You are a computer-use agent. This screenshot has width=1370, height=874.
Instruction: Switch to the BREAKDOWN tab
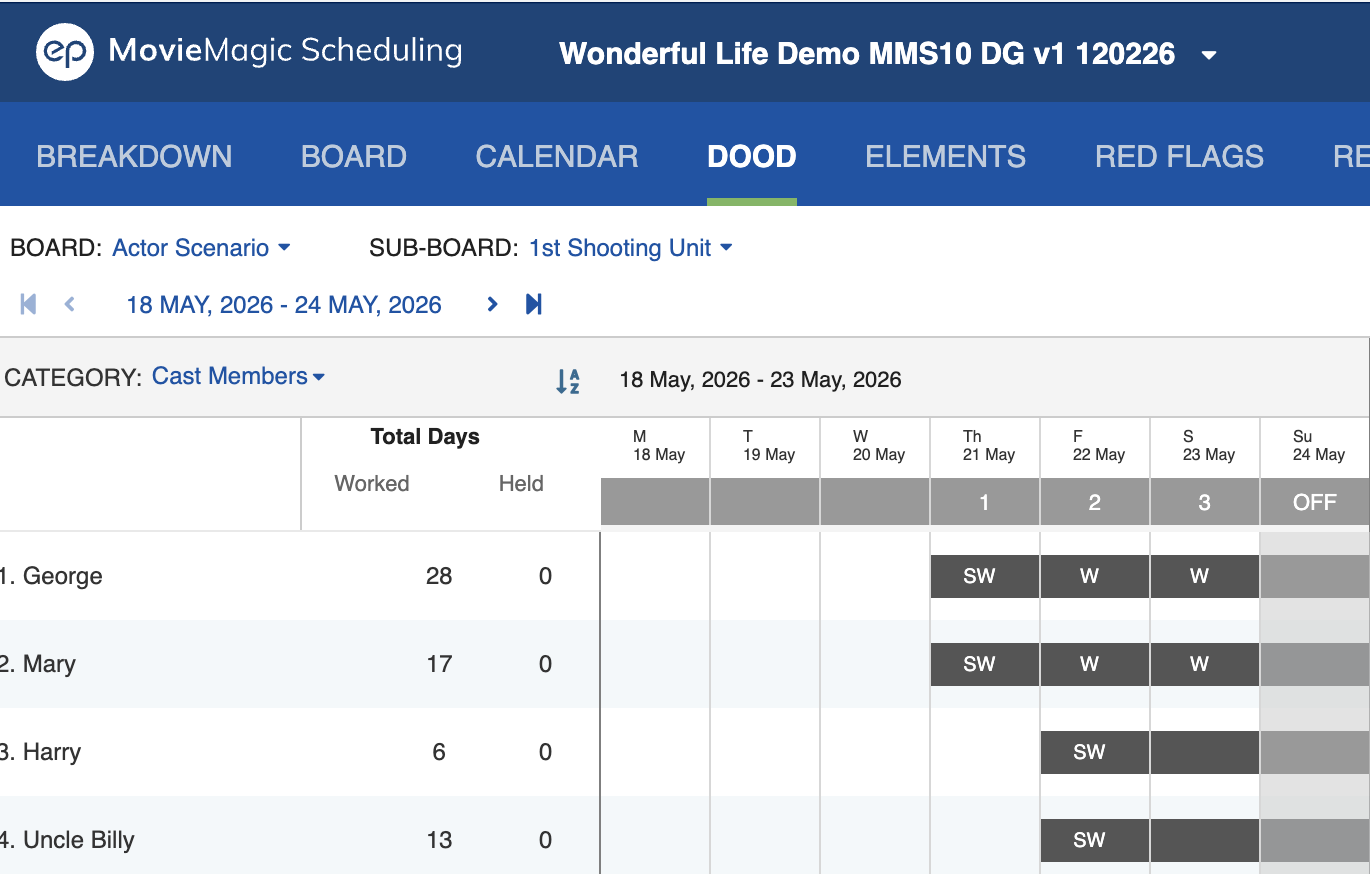[134, 156]
